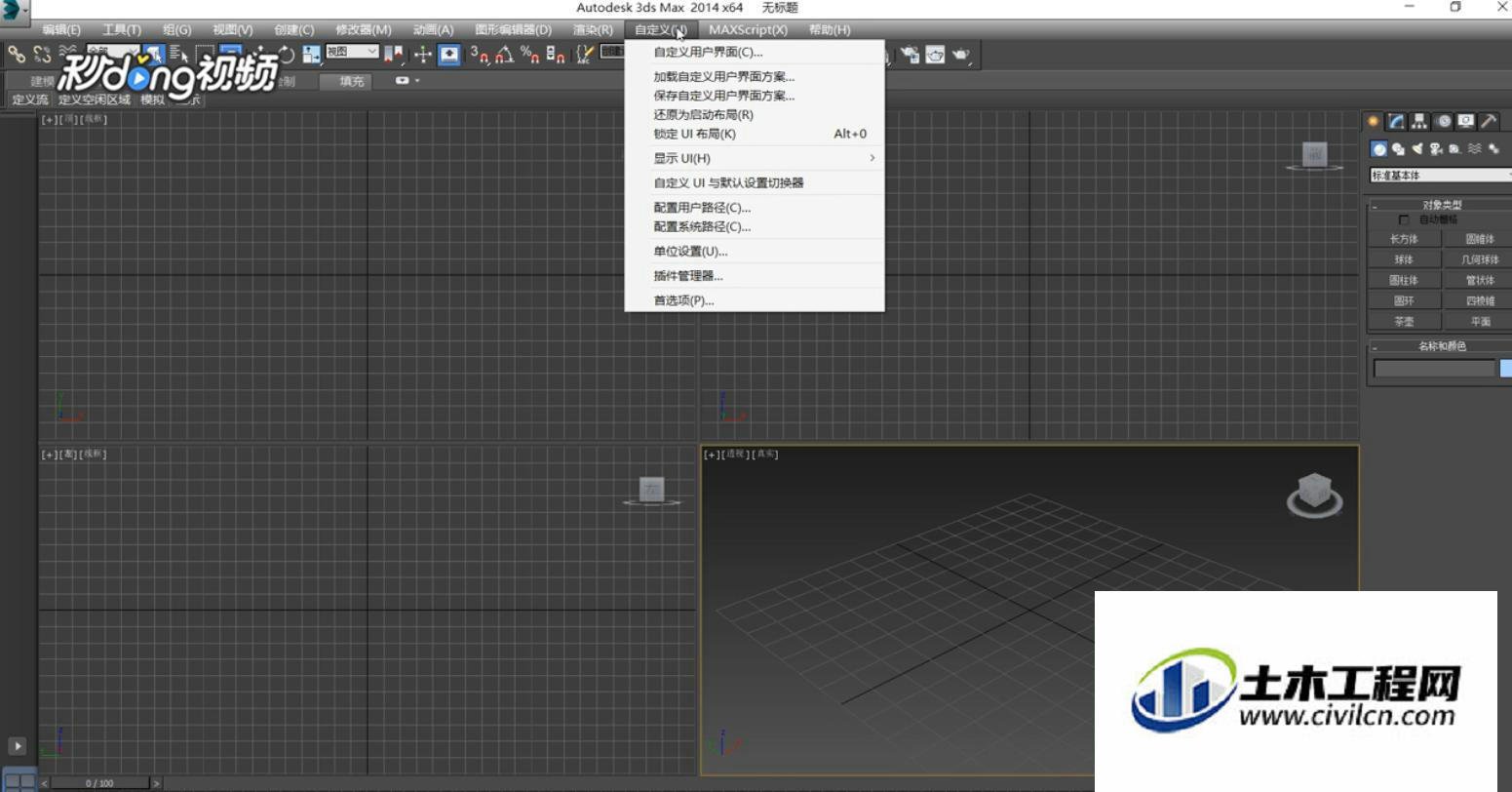The height and width of the screenshot is (792, 1512).
Task: Choose 加载自定义用户界面方案... menu item
Action: click(755, 76)
